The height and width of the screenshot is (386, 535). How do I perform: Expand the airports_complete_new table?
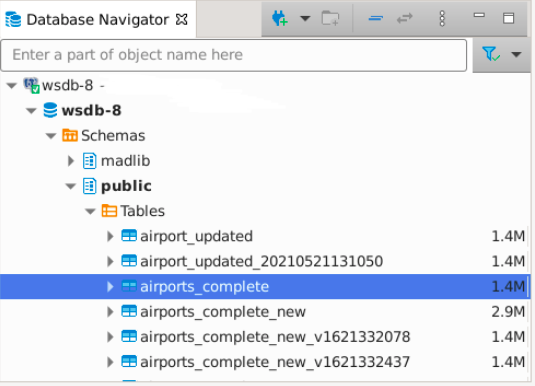pos(110,312)
